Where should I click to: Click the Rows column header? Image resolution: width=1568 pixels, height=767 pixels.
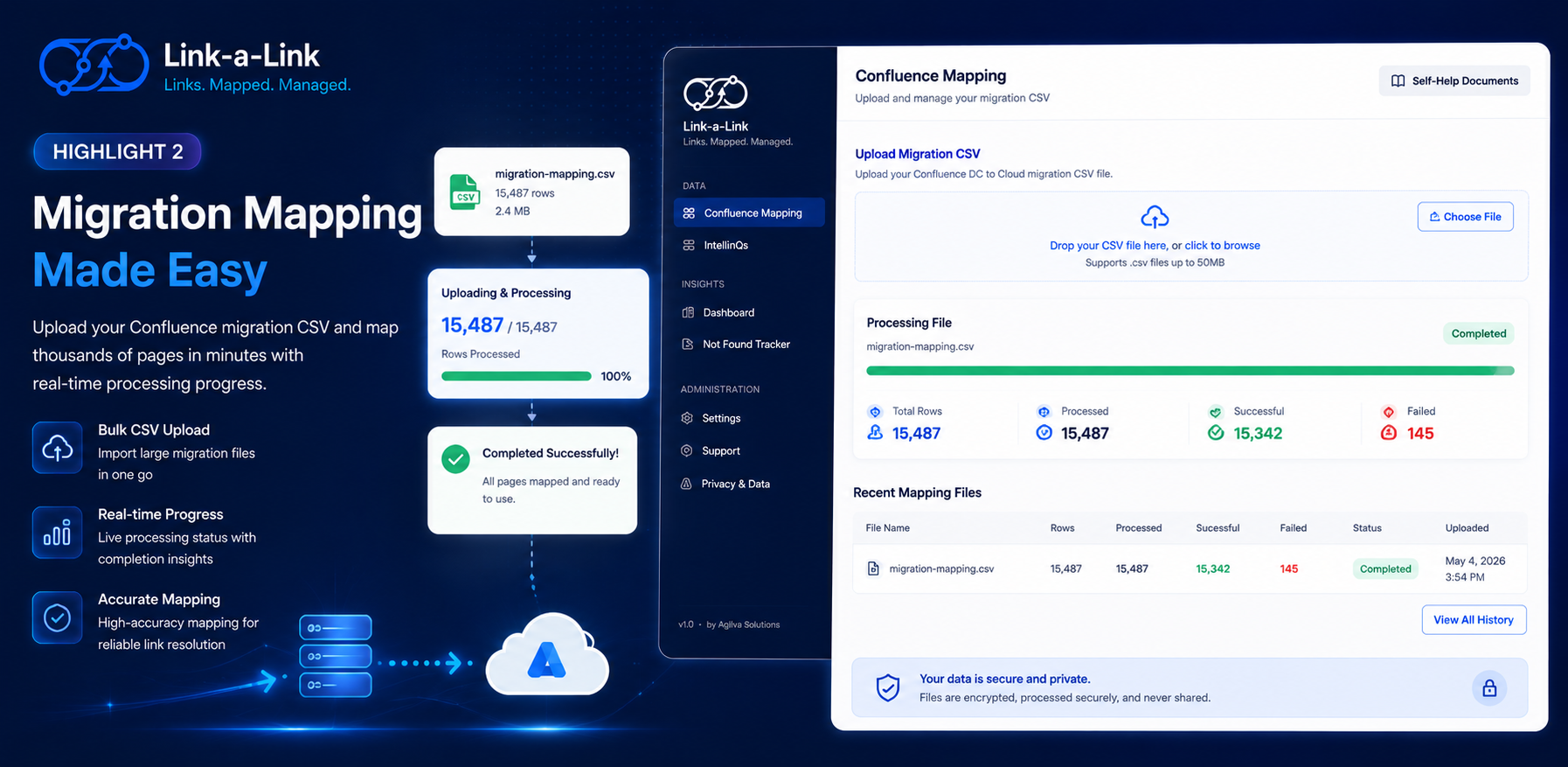[1062, 528]
